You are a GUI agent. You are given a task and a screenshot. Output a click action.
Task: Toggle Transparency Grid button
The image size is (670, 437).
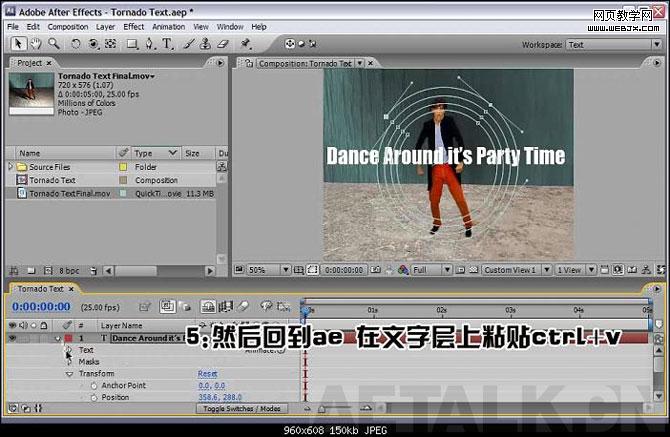473,270
